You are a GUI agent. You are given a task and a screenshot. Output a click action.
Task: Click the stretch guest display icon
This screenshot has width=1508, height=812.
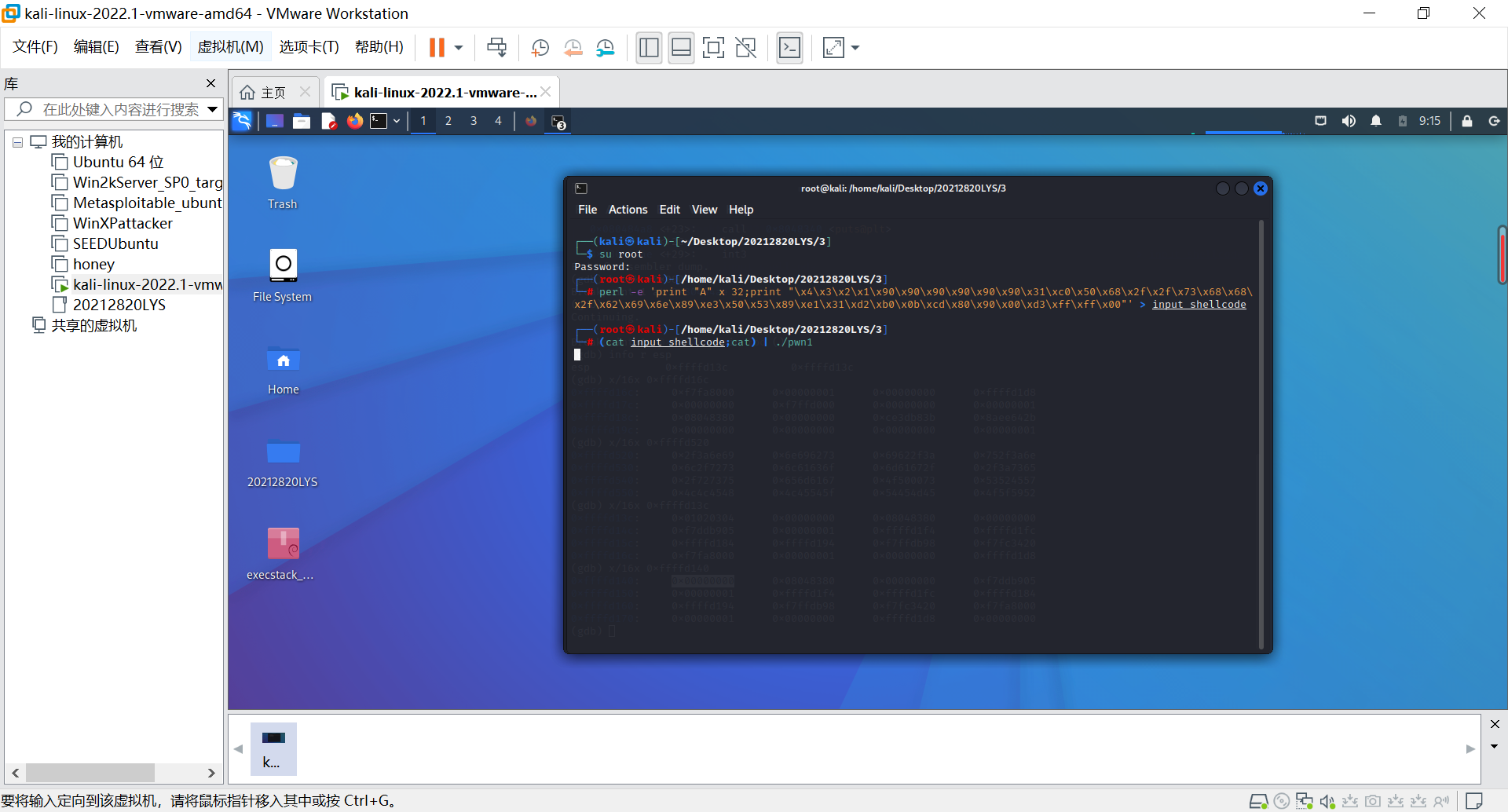833,47
